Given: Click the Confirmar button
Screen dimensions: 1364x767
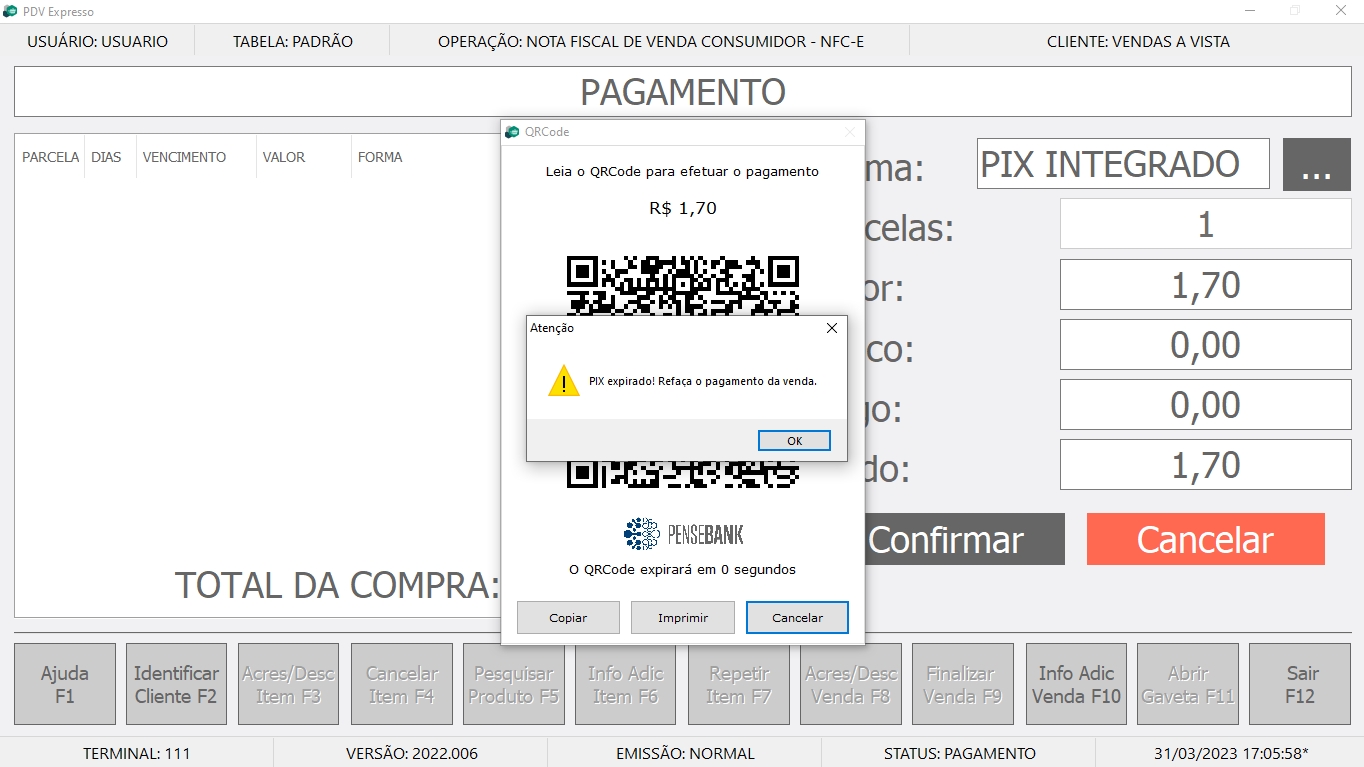Looking at the screenshot, I should (945, 539).
